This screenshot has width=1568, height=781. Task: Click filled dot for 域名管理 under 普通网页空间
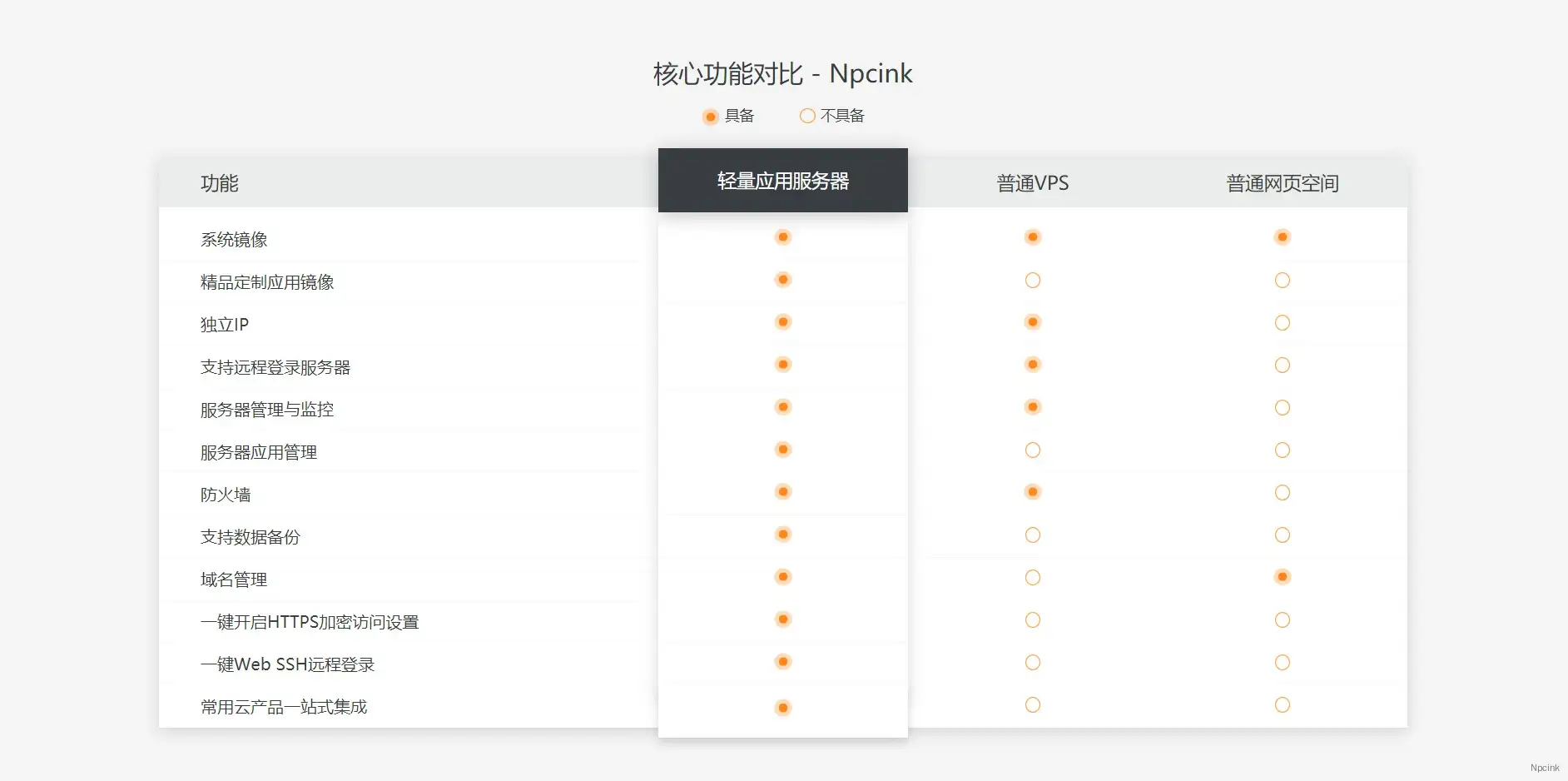pos(1282,577)
